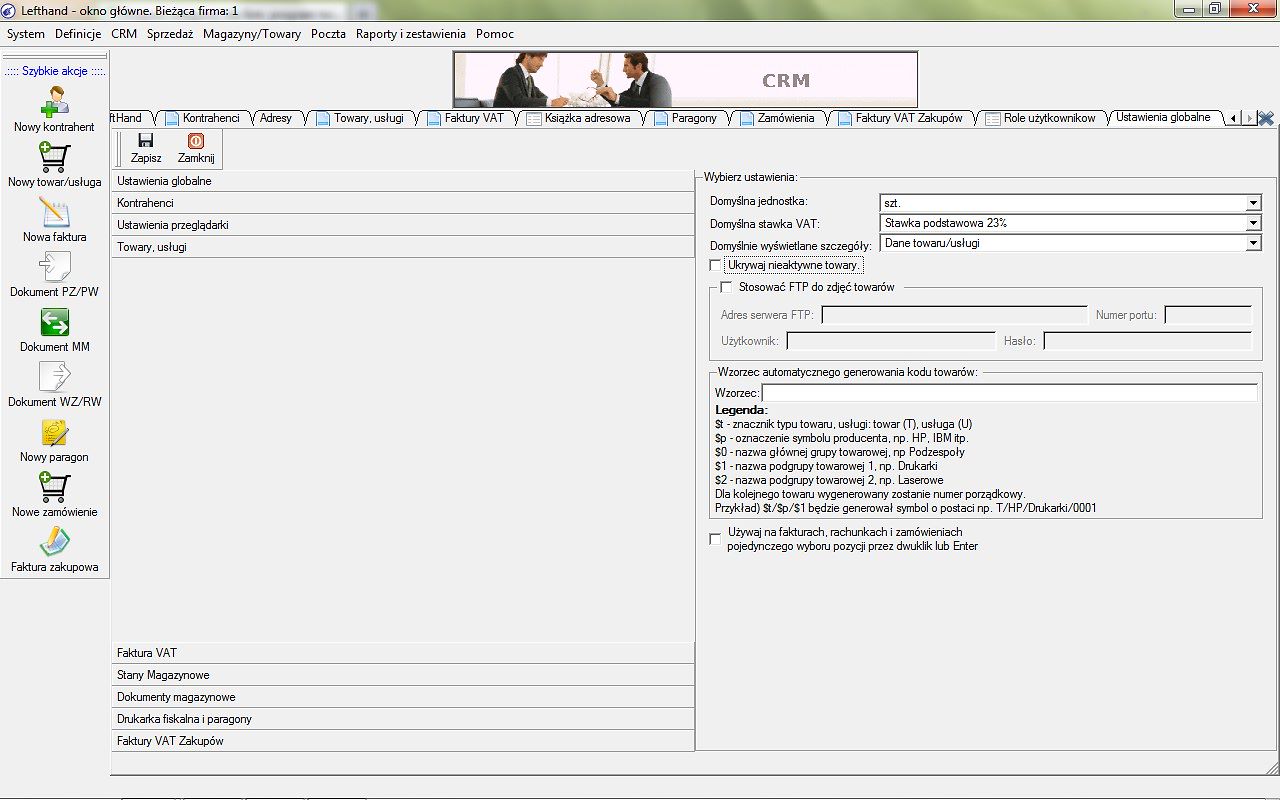Open the Dokument PZ/PW icon
This screenshot has height=800, width=1280.
(x=54, y=268)
